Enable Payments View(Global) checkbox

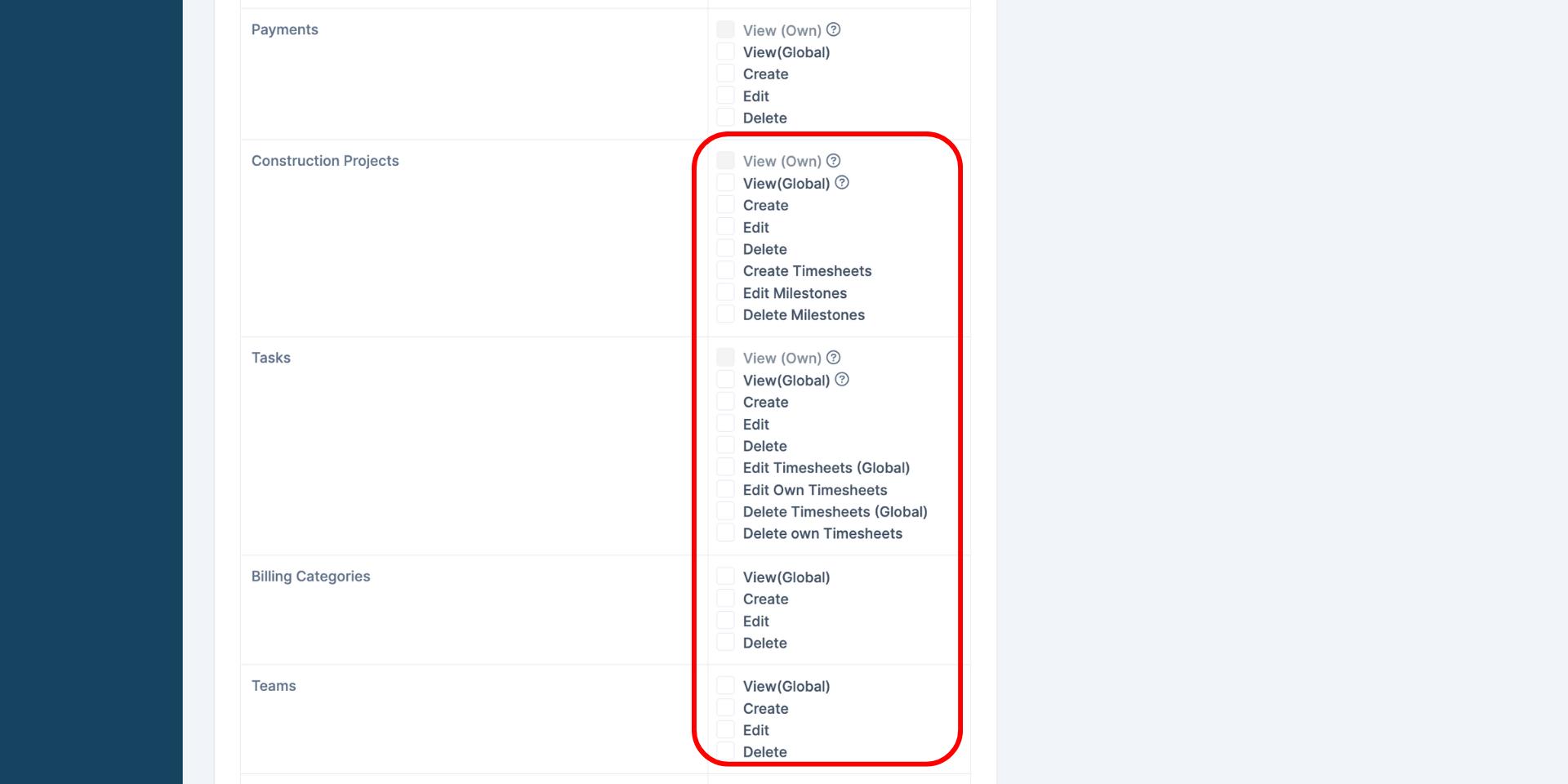(x=725, y=51)
